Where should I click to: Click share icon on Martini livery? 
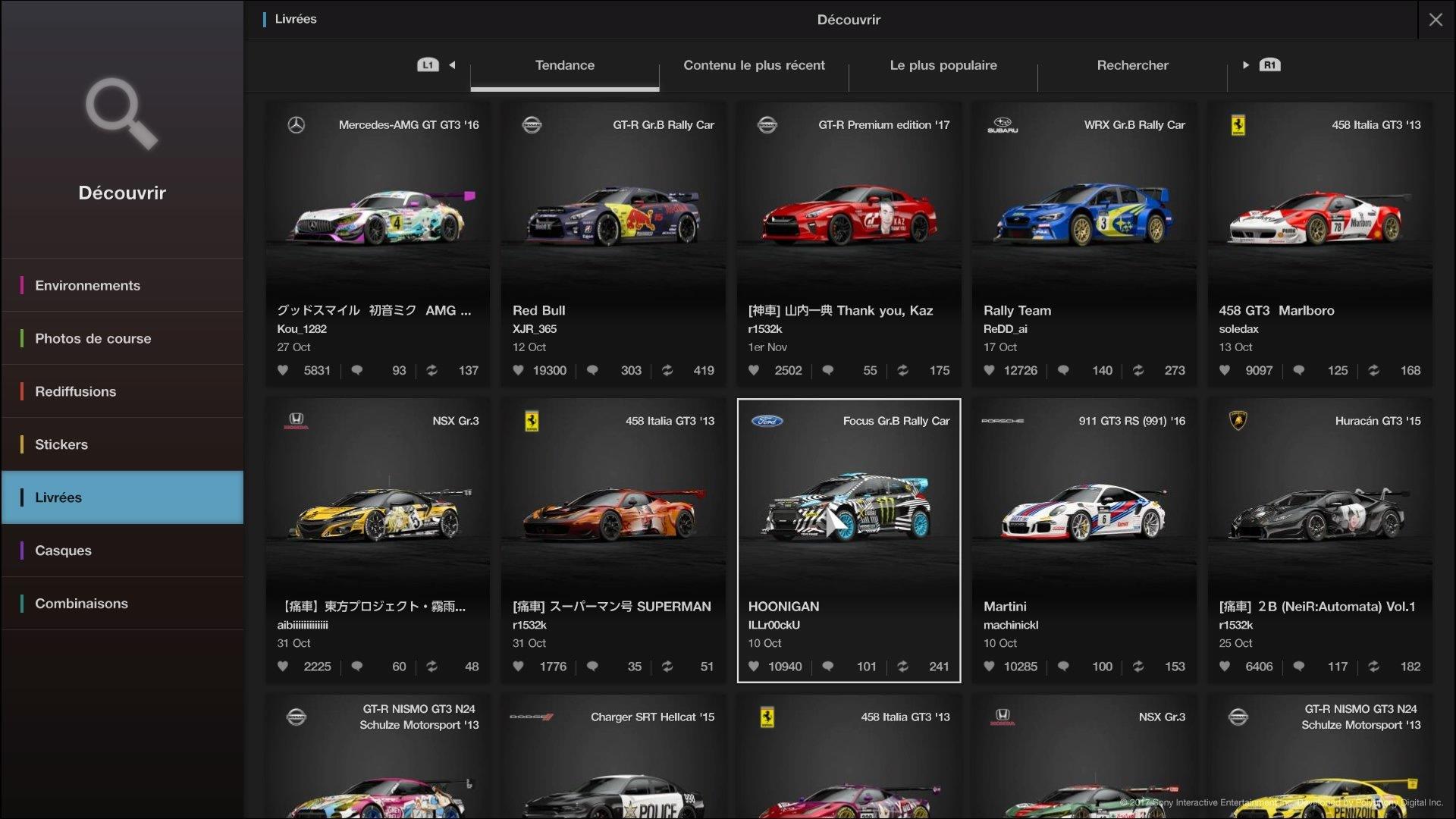[x=1138, y=667]
